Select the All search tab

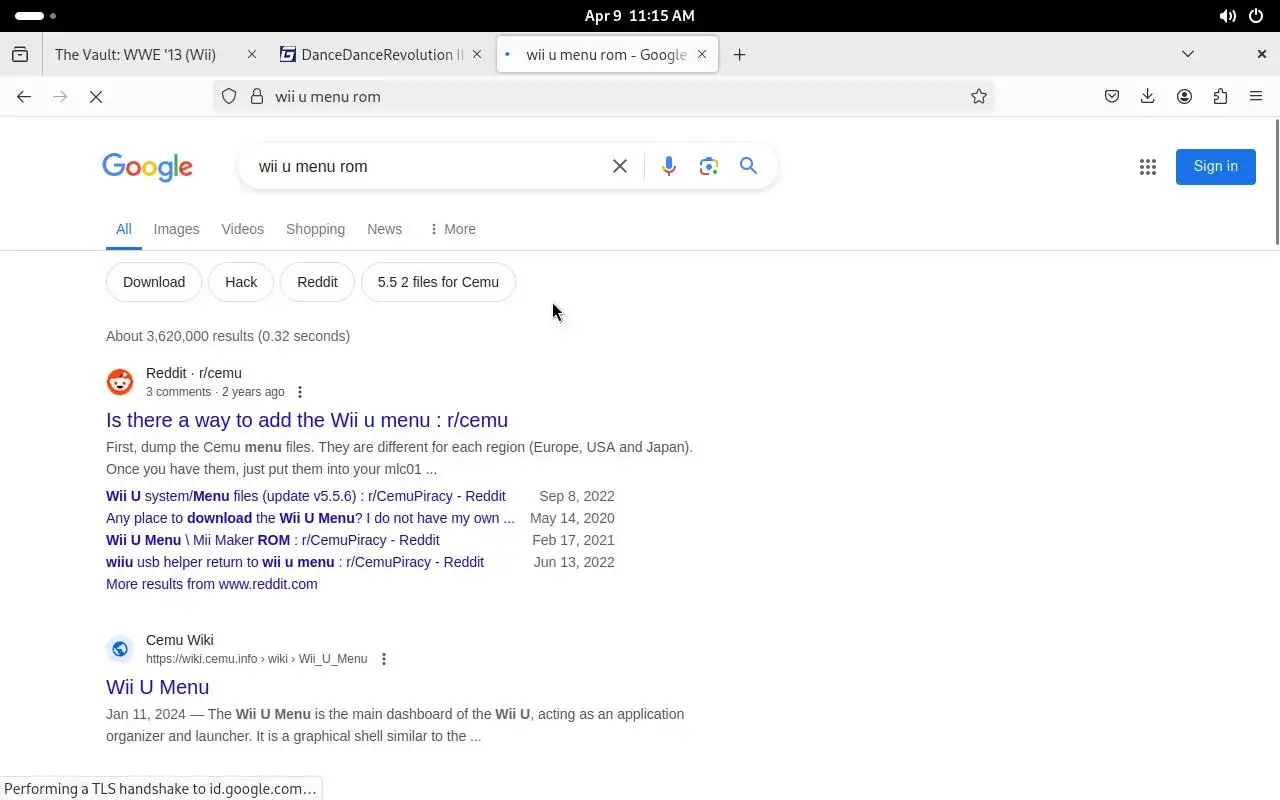pos(124,229)
